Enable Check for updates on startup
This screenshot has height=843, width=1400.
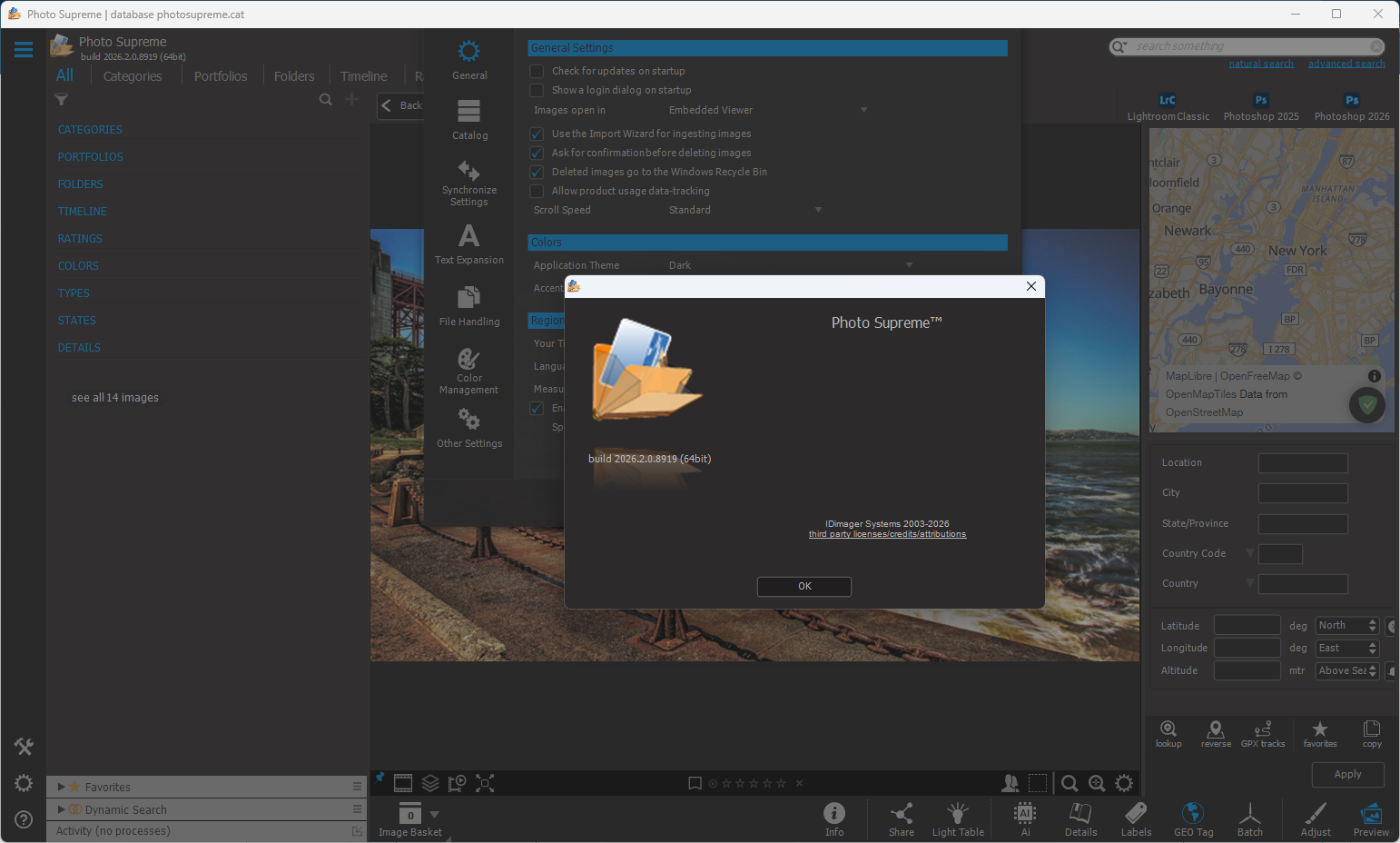537,71
